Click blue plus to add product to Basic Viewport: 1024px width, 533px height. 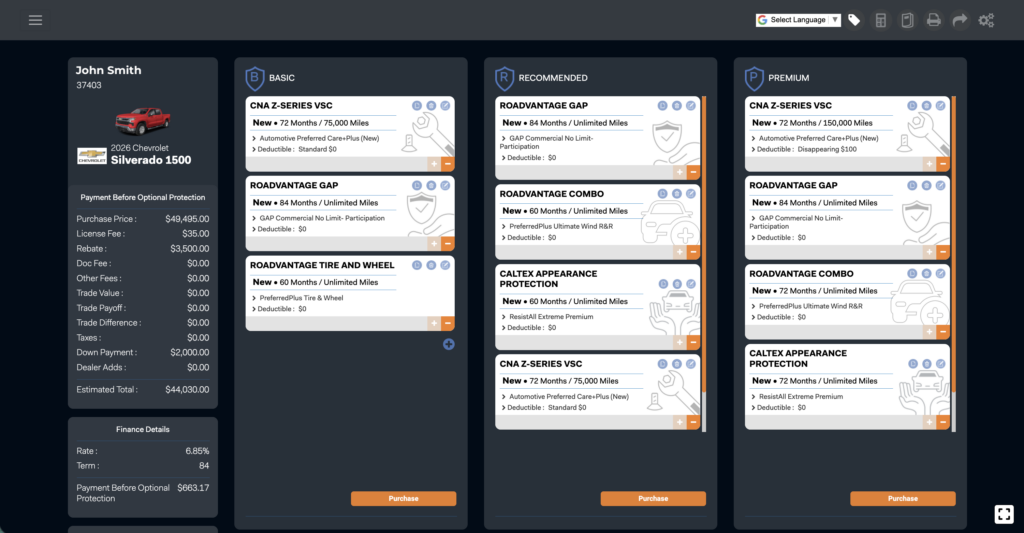(448, 344)
